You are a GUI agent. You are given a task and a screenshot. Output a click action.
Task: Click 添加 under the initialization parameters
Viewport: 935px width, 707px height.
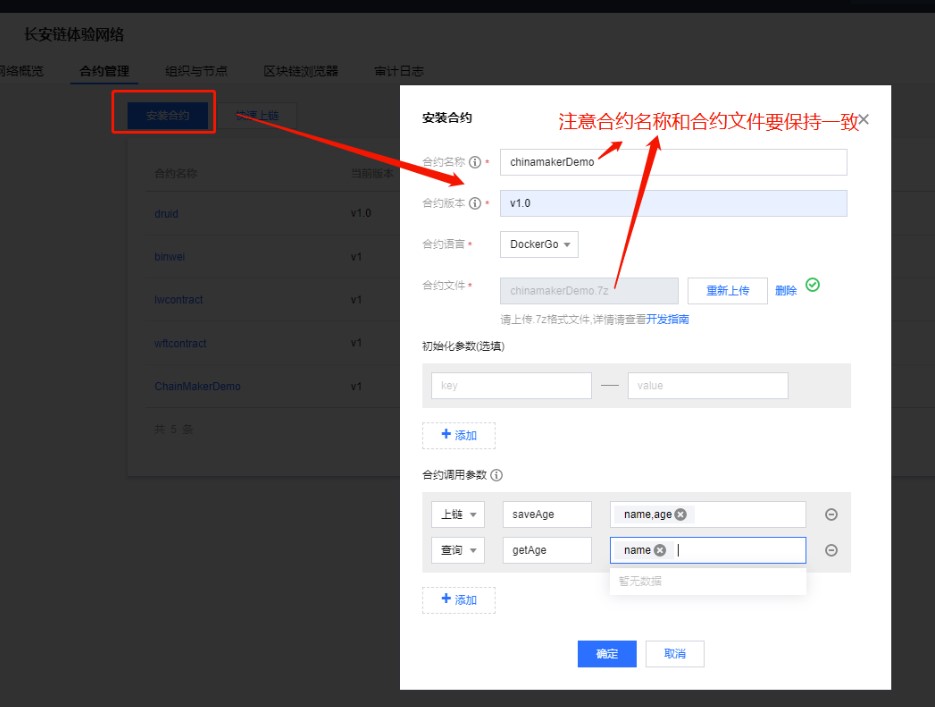tap(459, 435)
